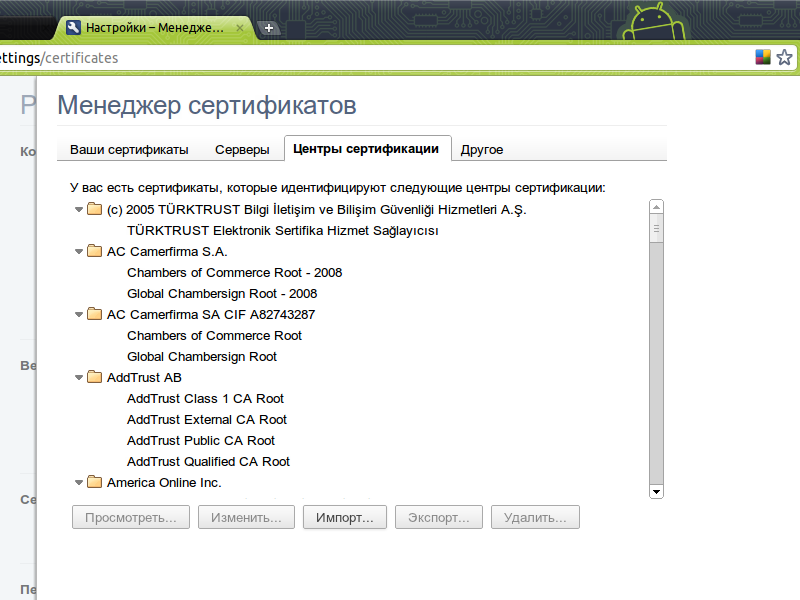Click the Просмотреть... button
This screenshot has width=800, height=600.
[x=131, y=517]
